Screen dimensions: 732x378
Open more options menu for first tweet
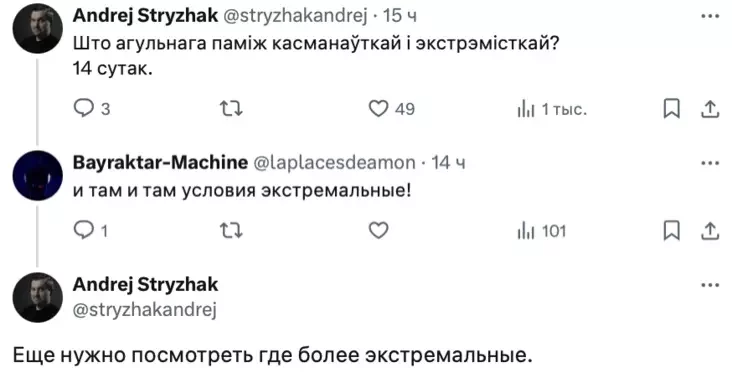coord(710,16)
